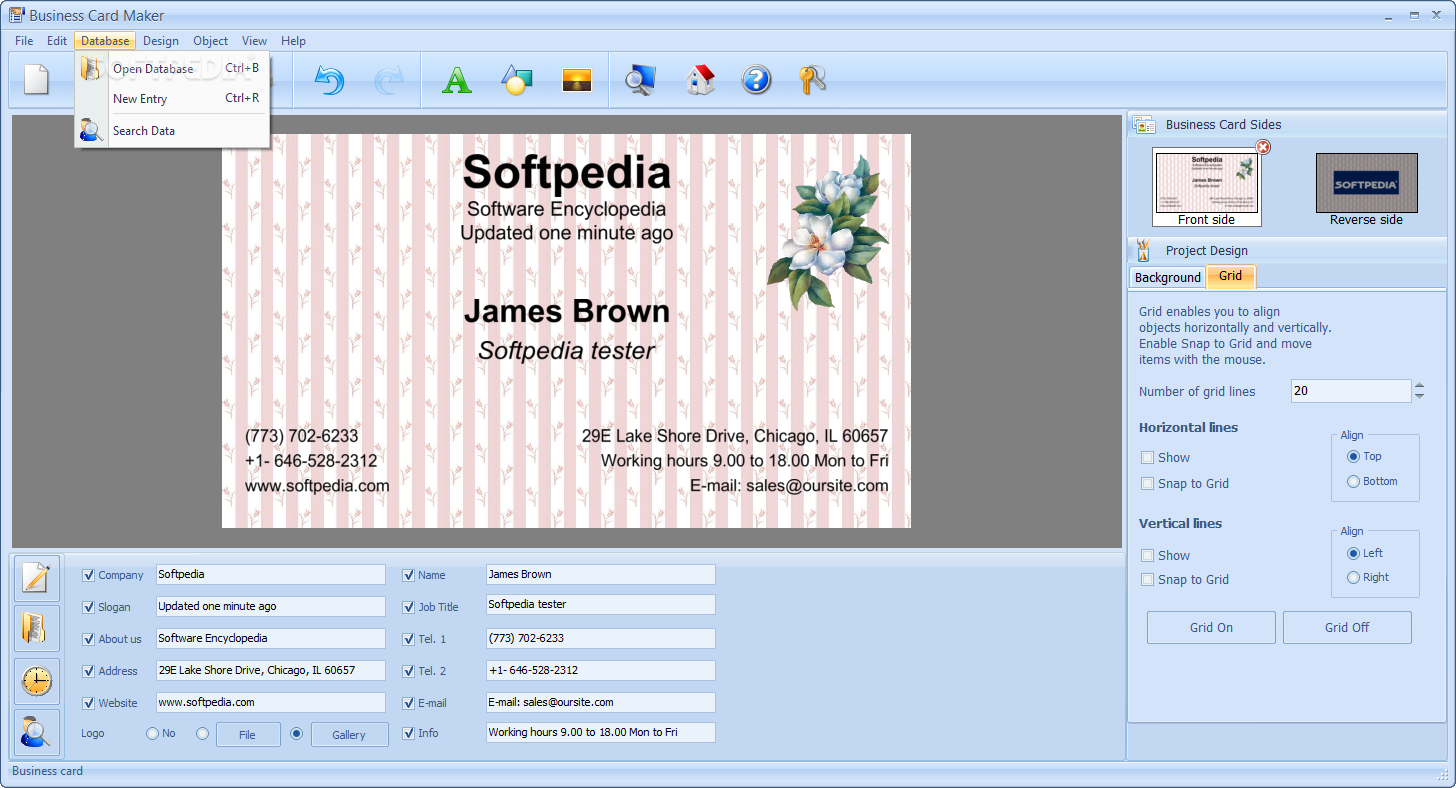
Task: Click the Number of grid lines field
Action: click(x=1351, y=391)
